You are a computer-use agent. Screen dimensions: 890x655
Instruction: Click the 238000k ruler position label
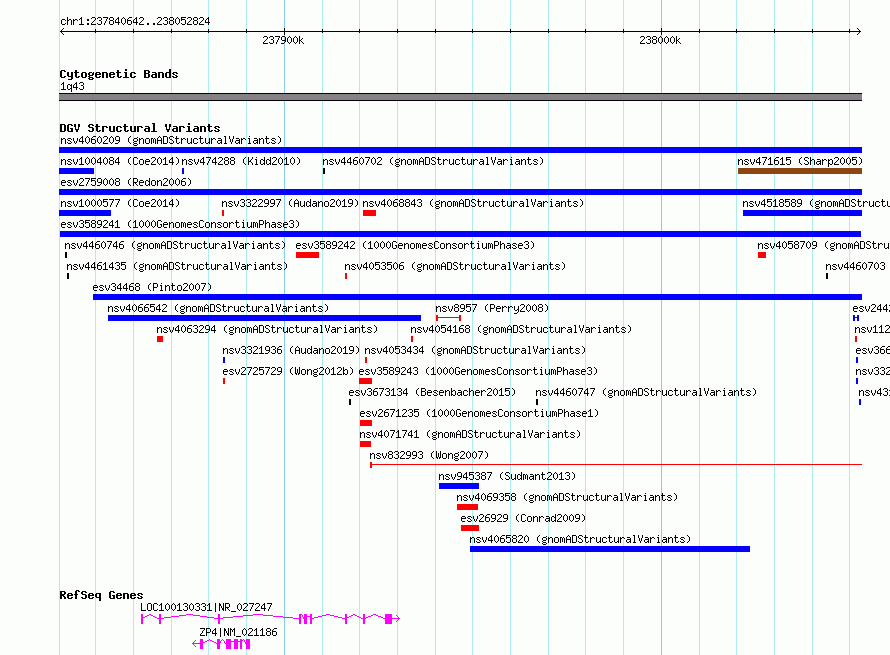[660, 40]
